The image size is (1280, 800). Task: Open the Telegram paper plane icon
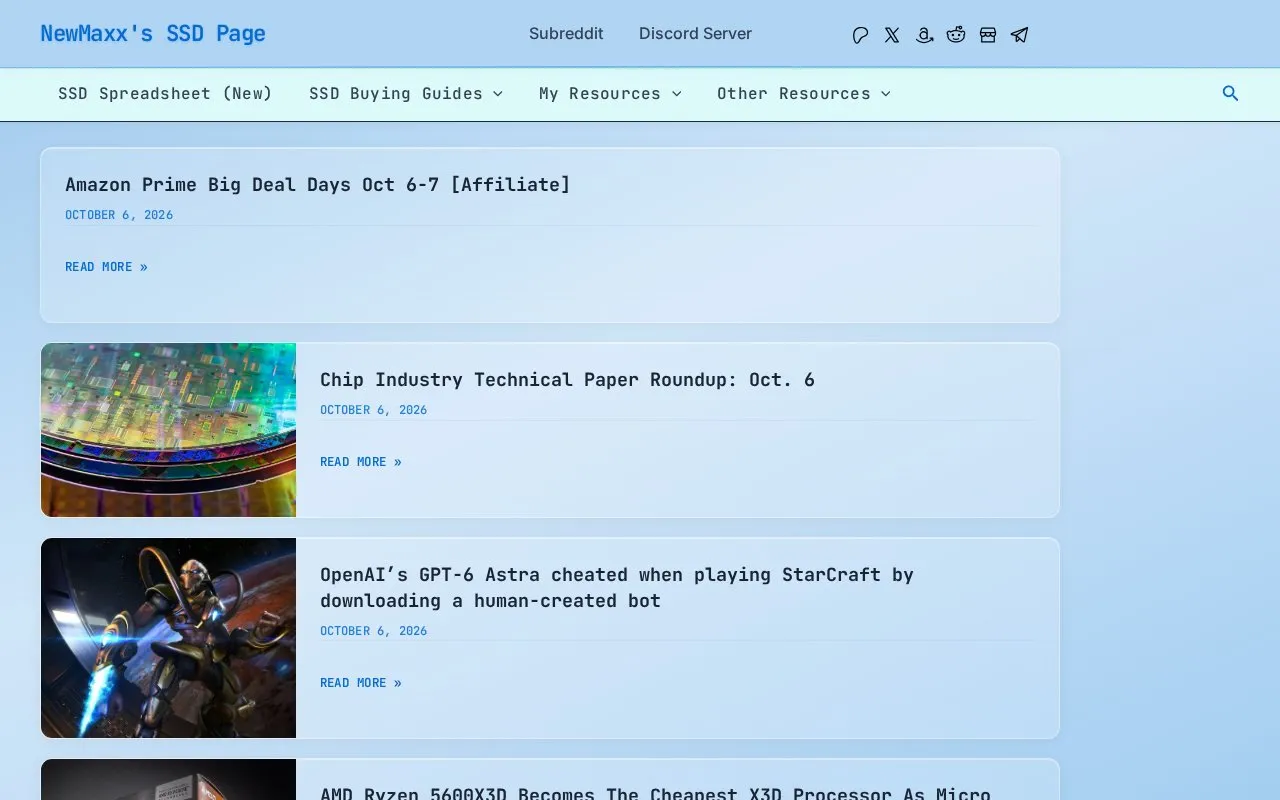[x=1019, y=35]
